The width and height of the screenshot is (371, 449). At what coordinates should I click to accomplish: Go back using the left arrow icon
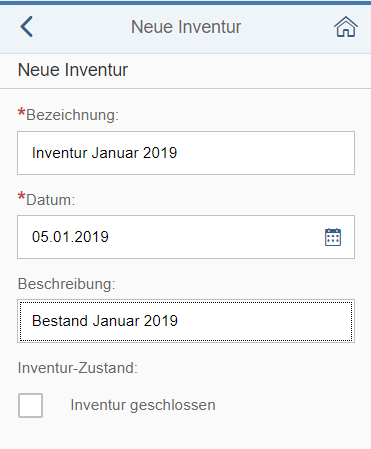[x=26, y=26]
